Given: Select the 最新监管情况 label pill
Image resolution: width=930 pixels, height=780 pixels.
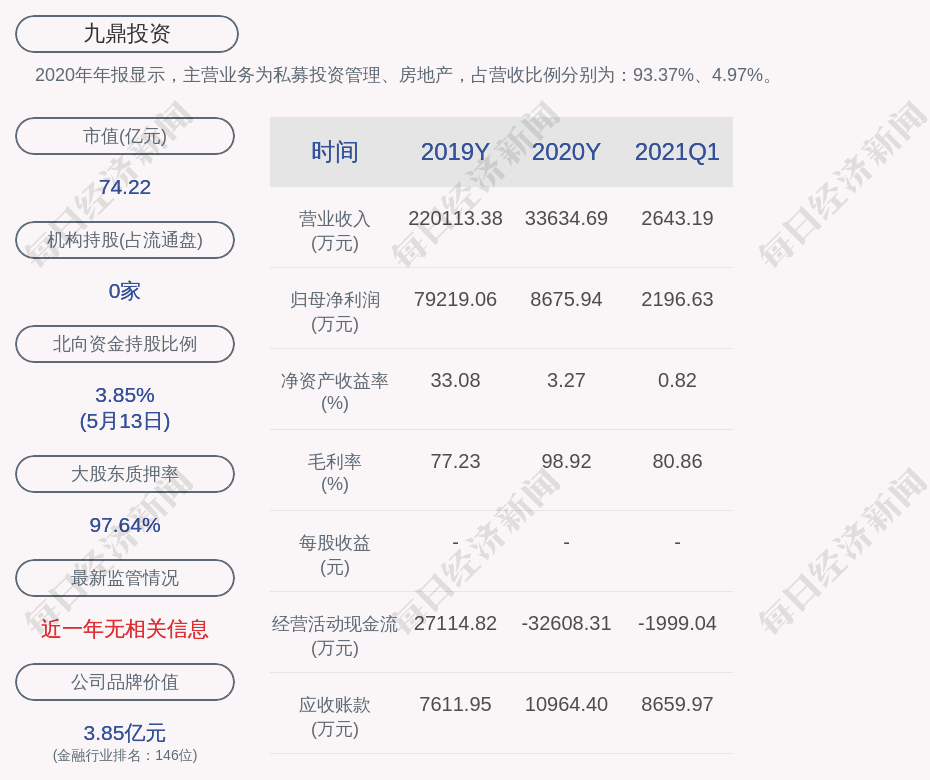Looking at the screenshot, I should 125,578.
